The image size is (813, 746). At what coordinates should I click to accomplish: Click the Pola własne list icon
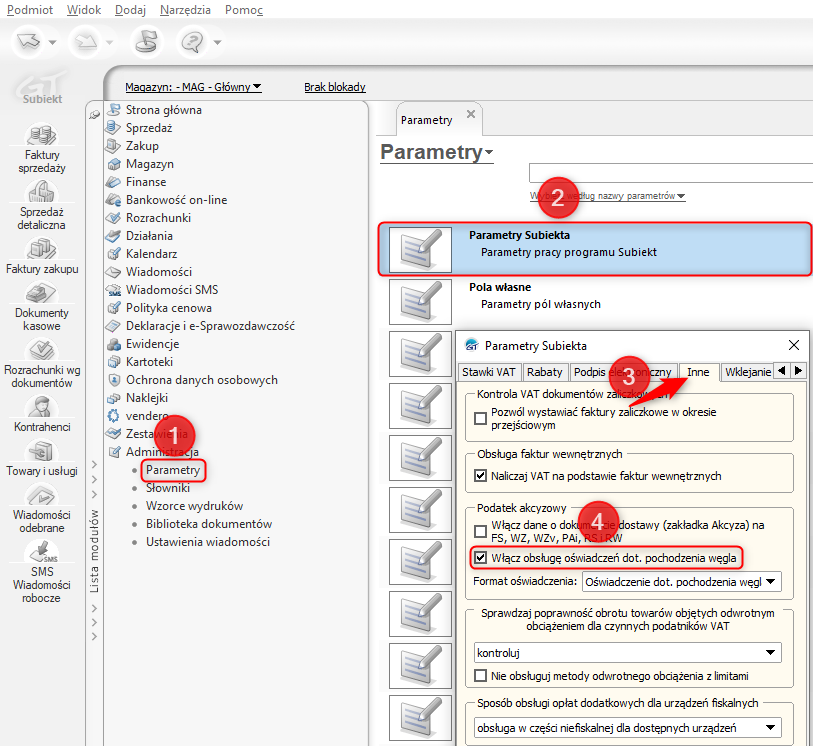420,302
